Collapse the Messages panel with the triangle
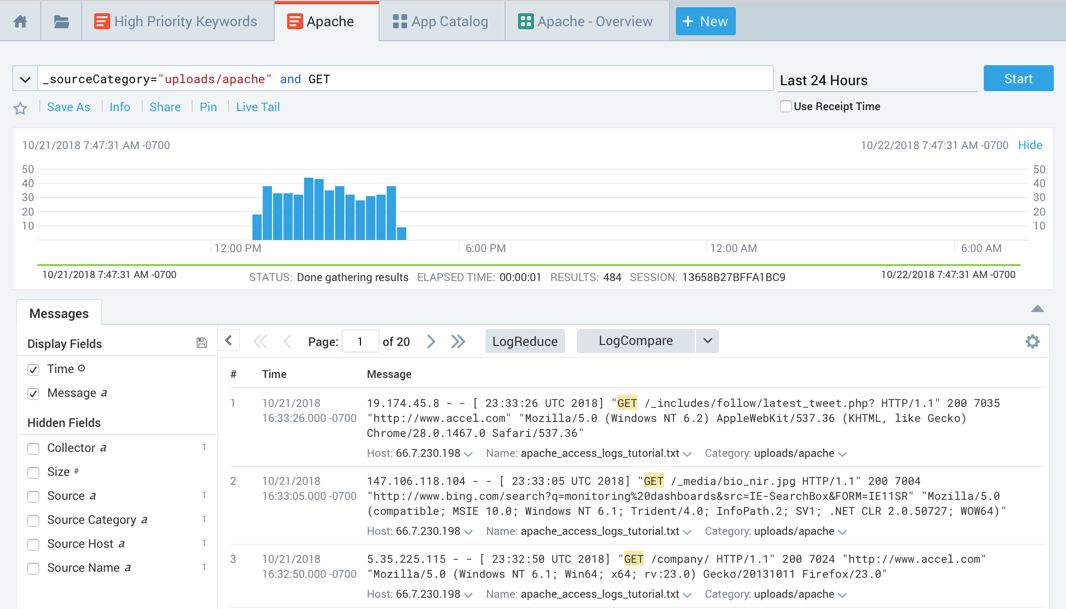 (x=1037, y=309)
